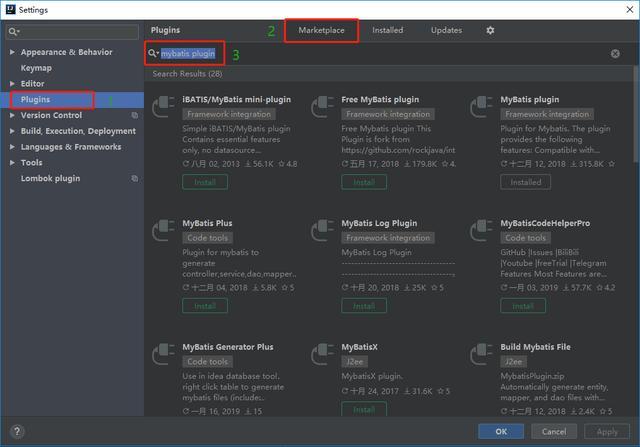
Task: Open the plugins gear settings menu
Action: [490, 30]
